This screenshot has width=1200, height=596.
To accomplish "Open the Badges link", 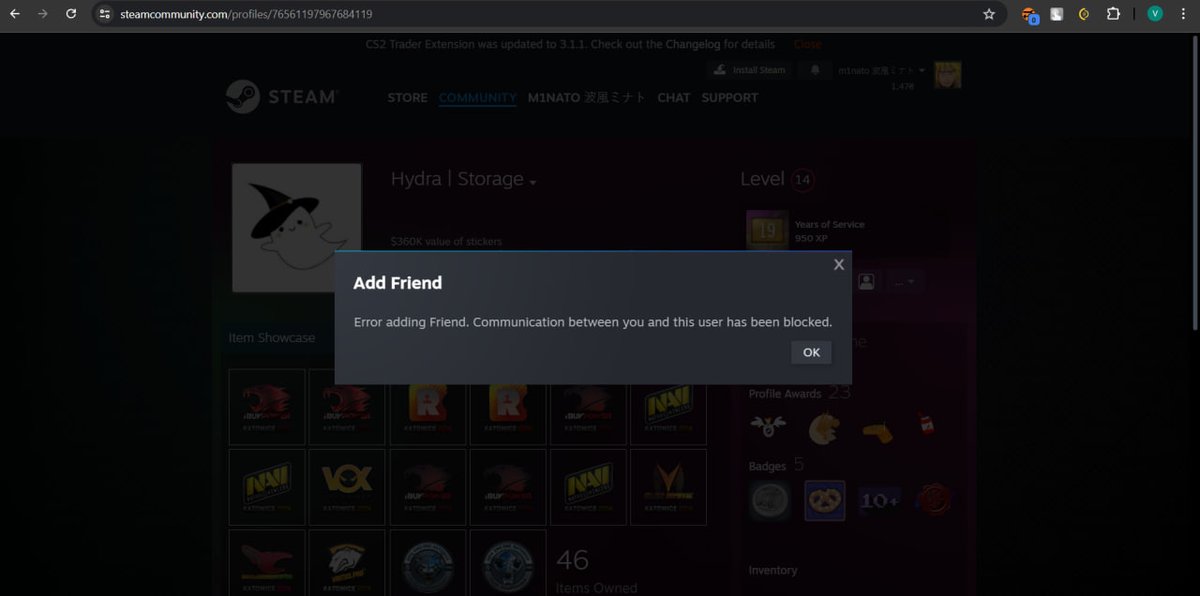I will [768, 466].
